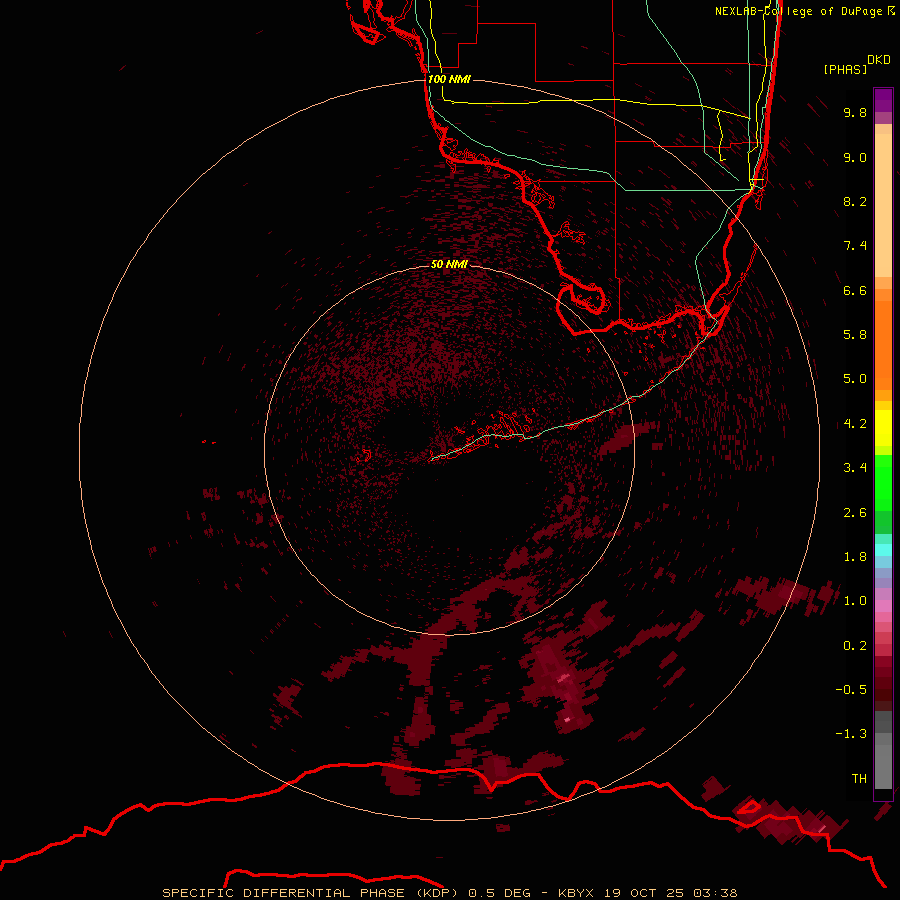The height and width of the screenshot is (900, 900).
Task: Click the 3.4 legend value
Action: [855, 468]
